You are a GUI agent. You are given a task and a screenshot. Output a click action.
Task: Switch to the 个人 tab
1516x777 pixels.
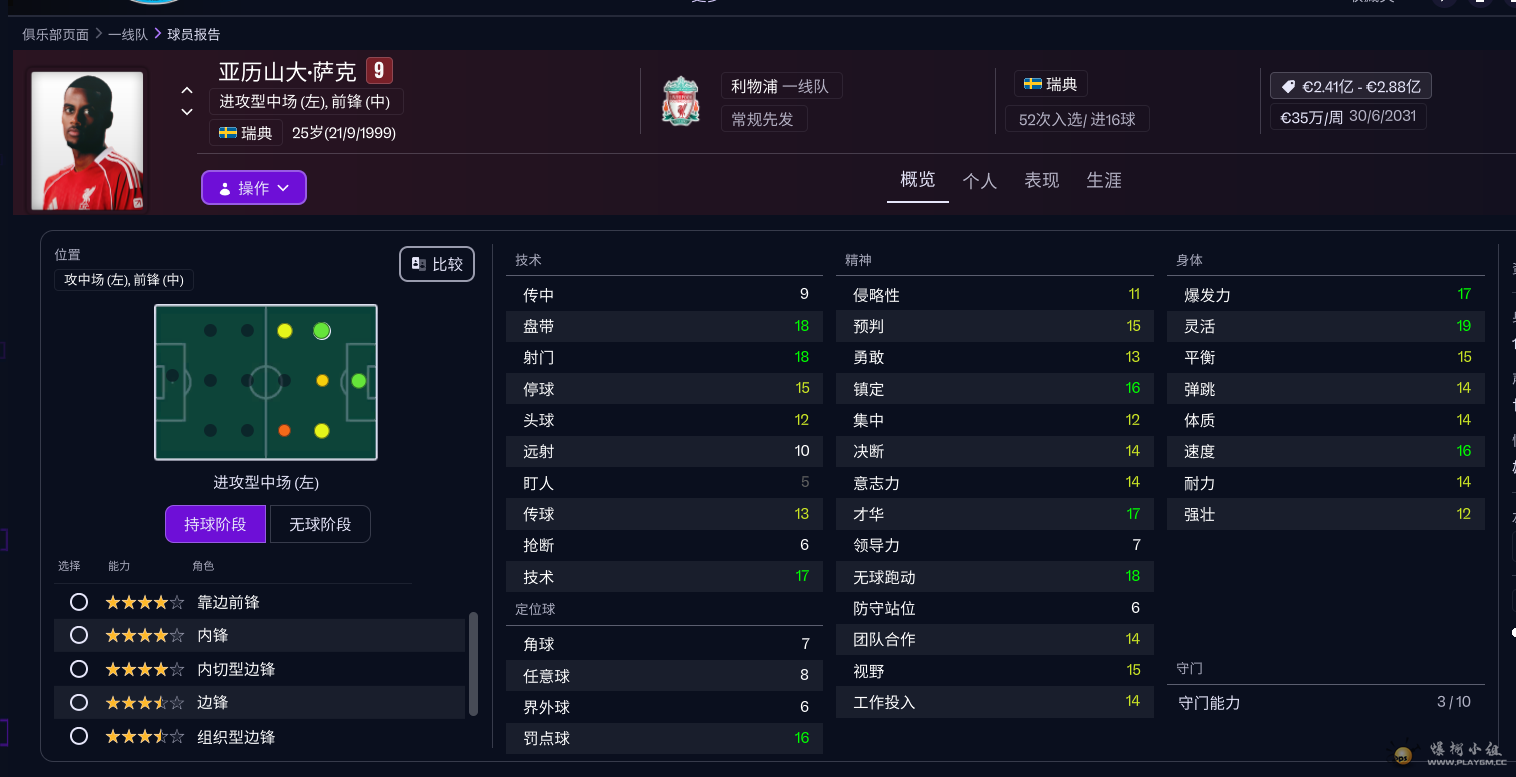[x=979, y=181]
